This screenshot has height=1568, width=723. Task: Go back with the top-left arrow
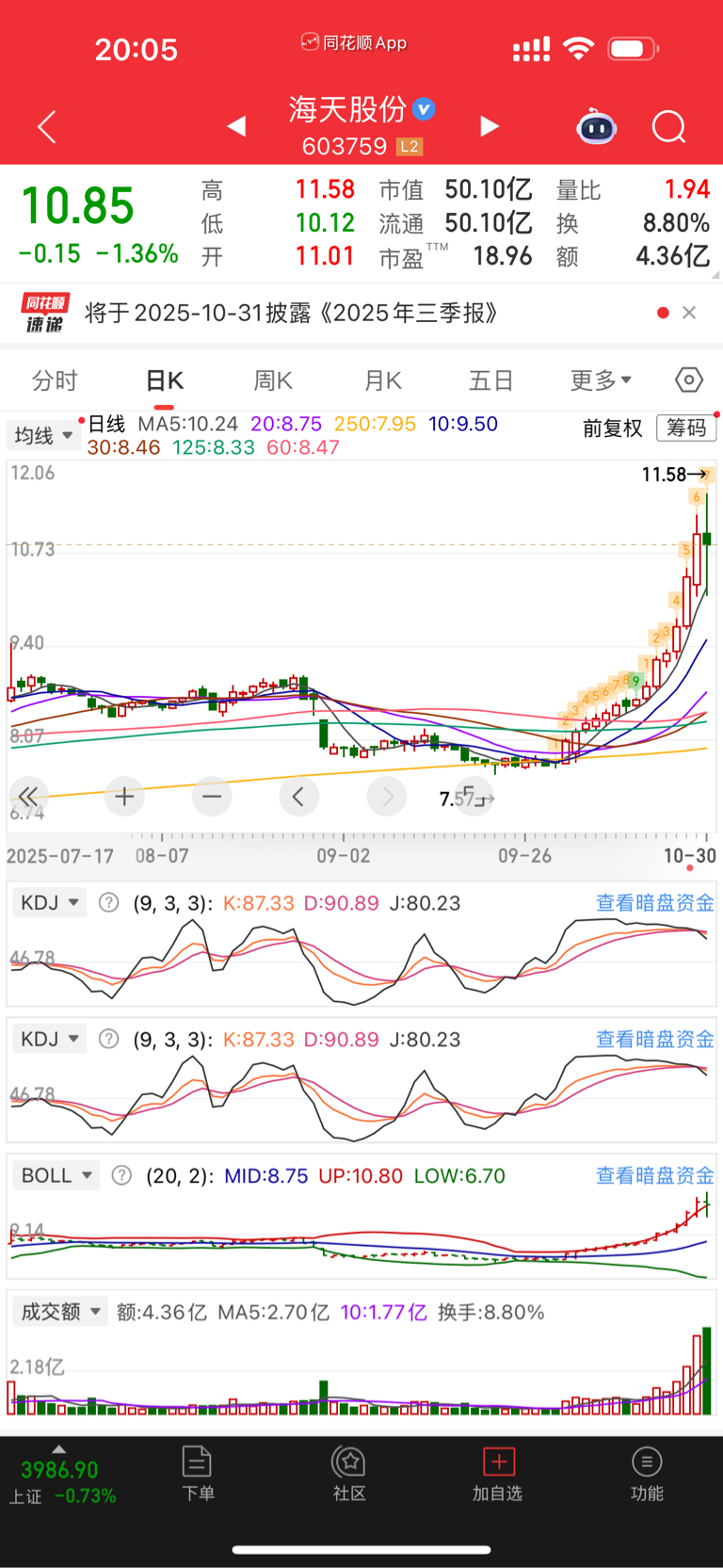47,127
